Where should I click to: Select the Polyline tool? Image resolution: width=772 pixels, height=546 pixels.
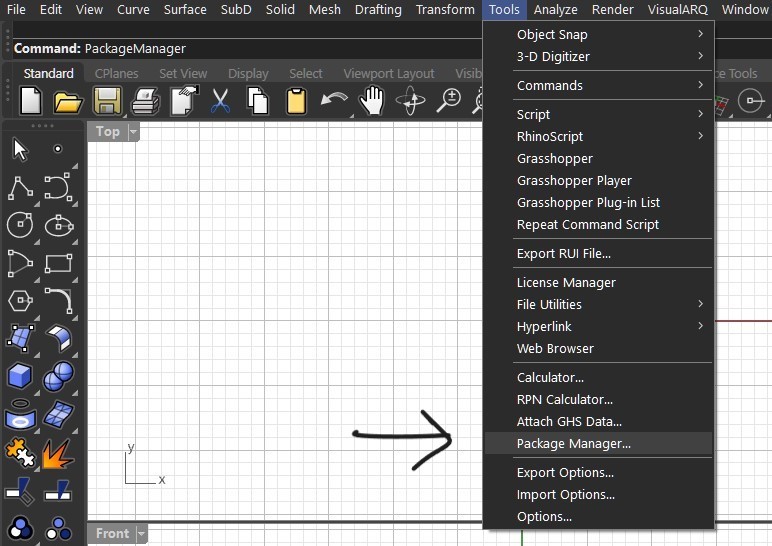coord(20,187)
